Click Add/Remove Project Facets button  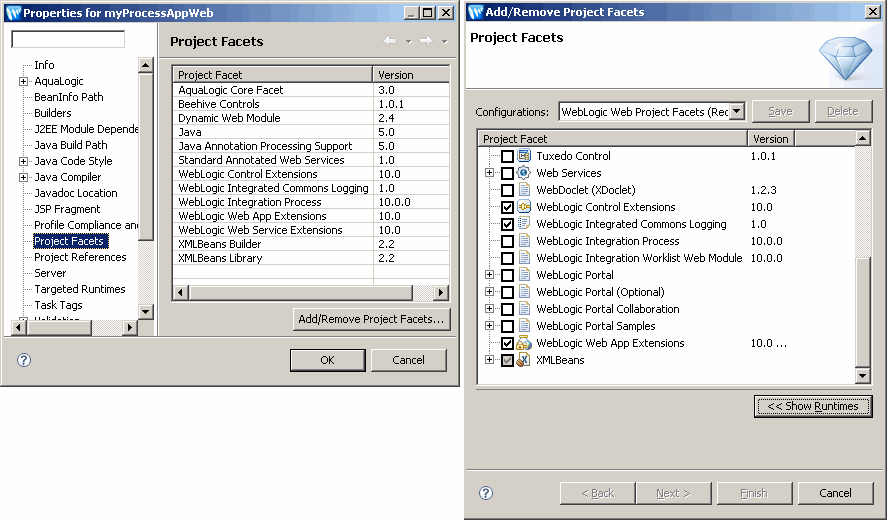(372, 319)
